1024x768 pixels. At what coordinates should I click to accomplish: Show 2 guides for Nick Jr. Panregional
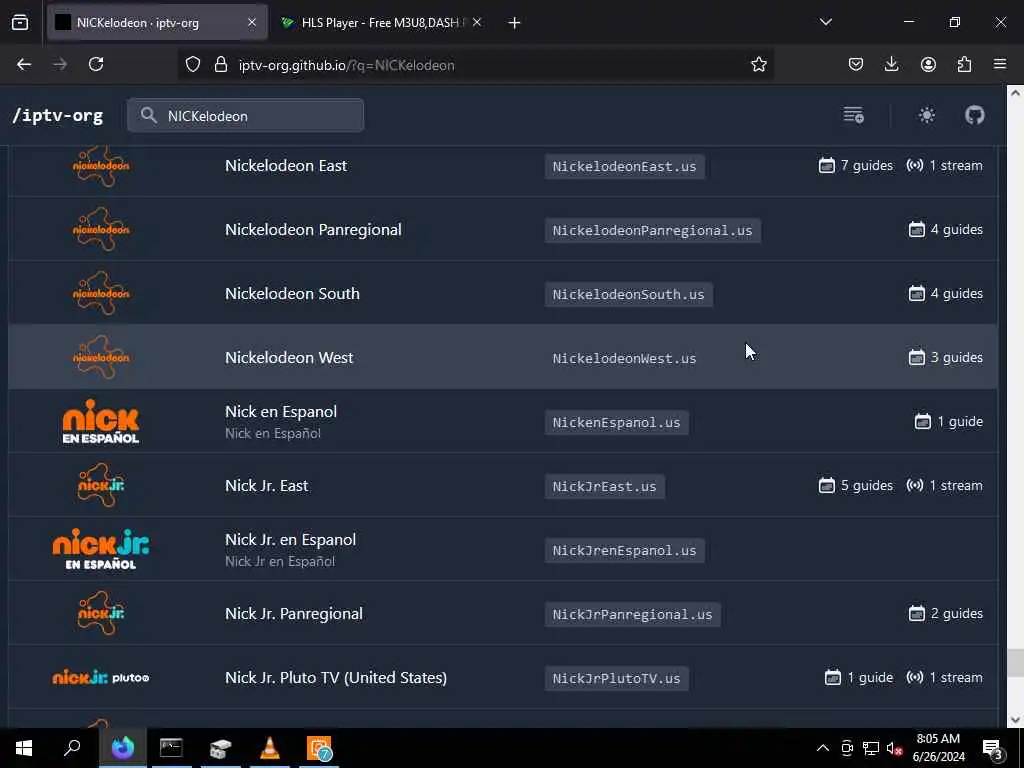[x=946, y=614]
